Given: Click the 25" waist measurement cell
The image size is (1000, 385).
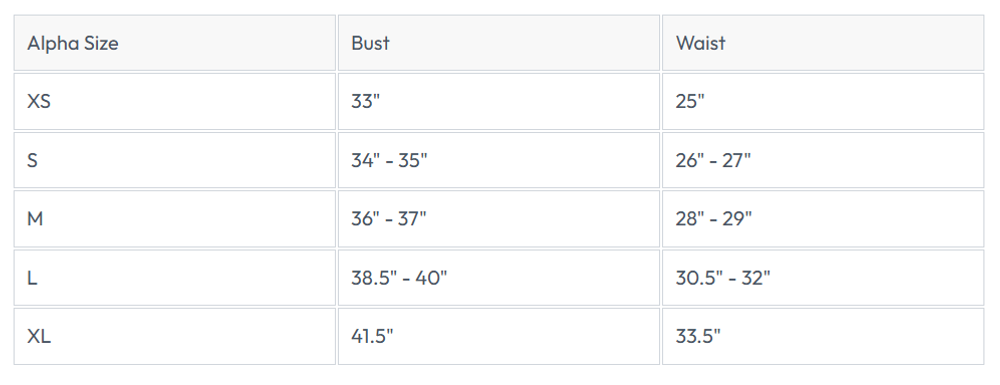Looking at the screenshot, I should click(823, 101).
